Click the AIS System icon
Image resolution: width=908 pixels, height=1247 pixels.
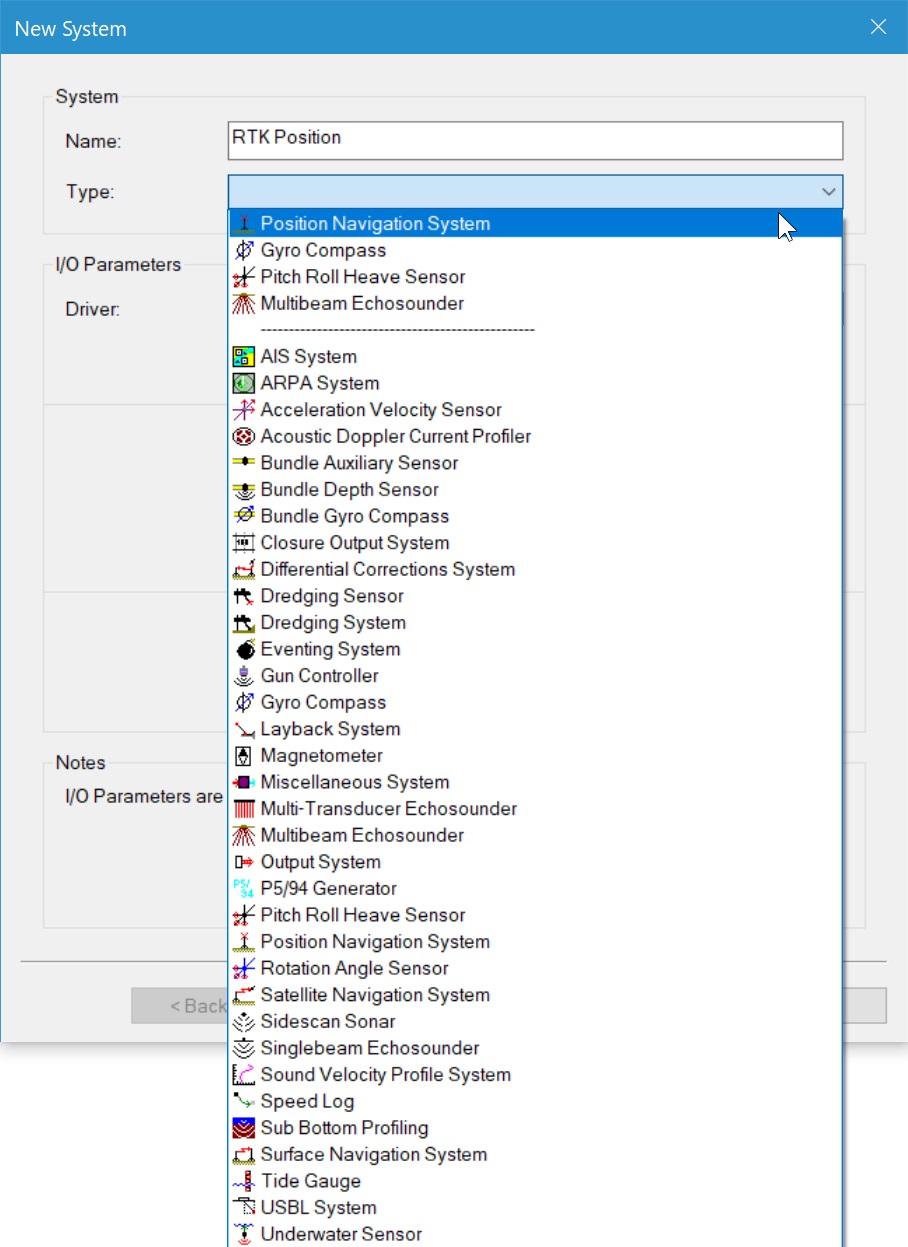point(243,357)
